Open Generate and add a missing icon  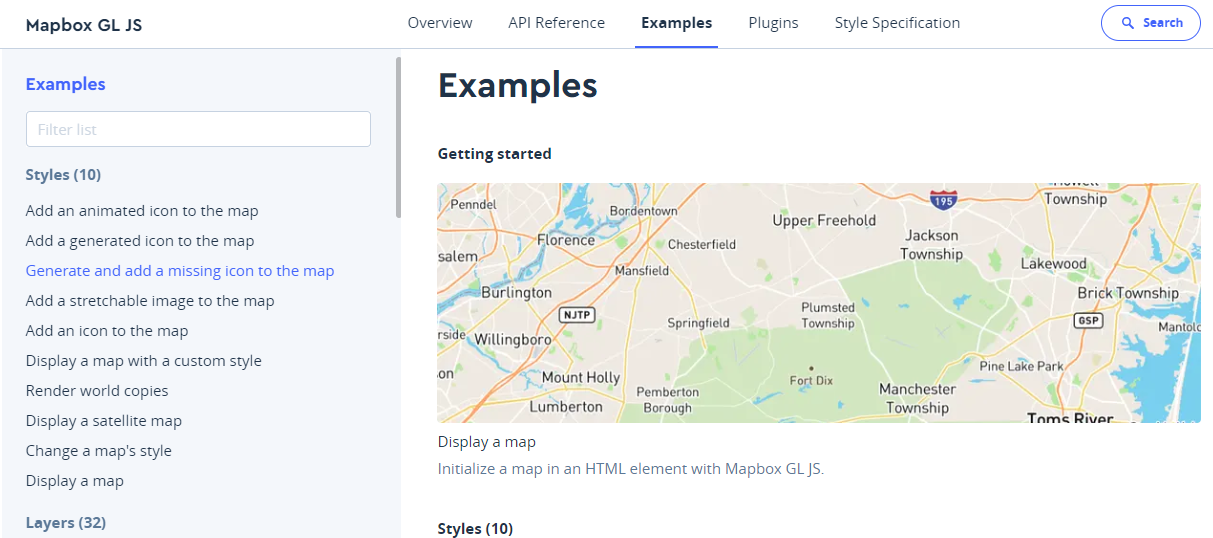pos(180,271)
